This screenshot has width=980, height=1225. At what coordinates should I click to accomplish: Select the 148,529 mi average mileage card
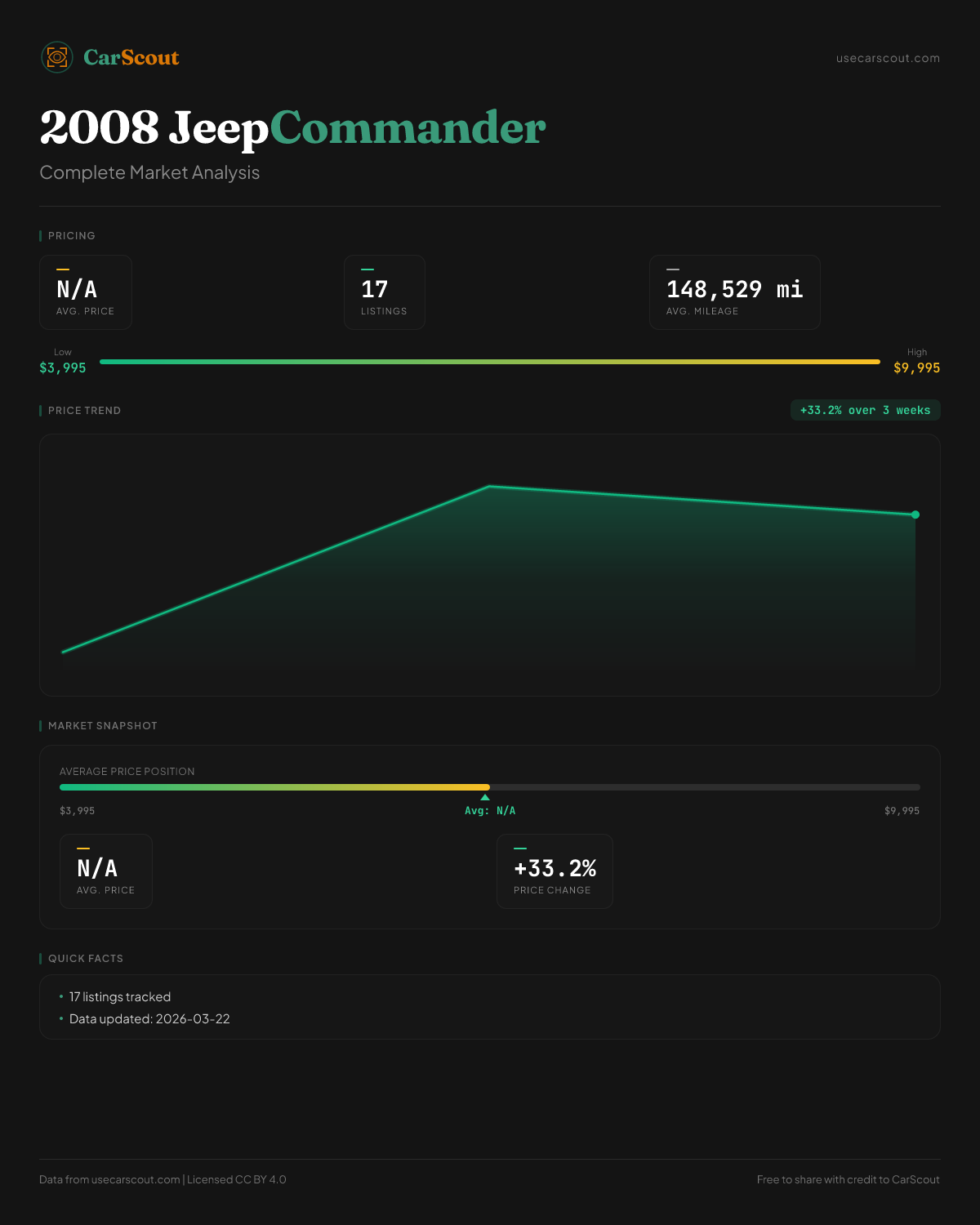(x=734, y=292)
